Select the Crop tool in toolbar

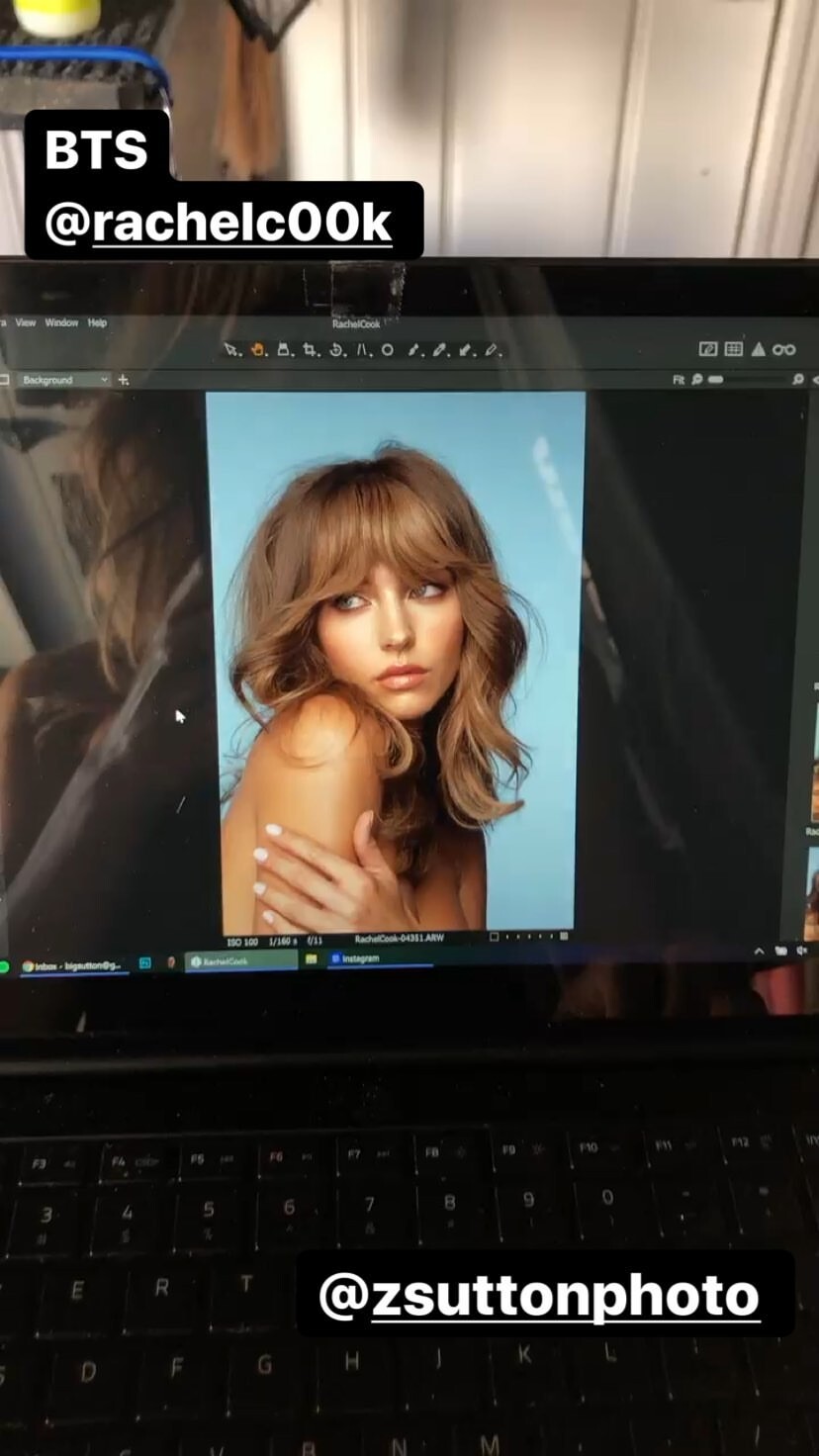tap(310, 349)
